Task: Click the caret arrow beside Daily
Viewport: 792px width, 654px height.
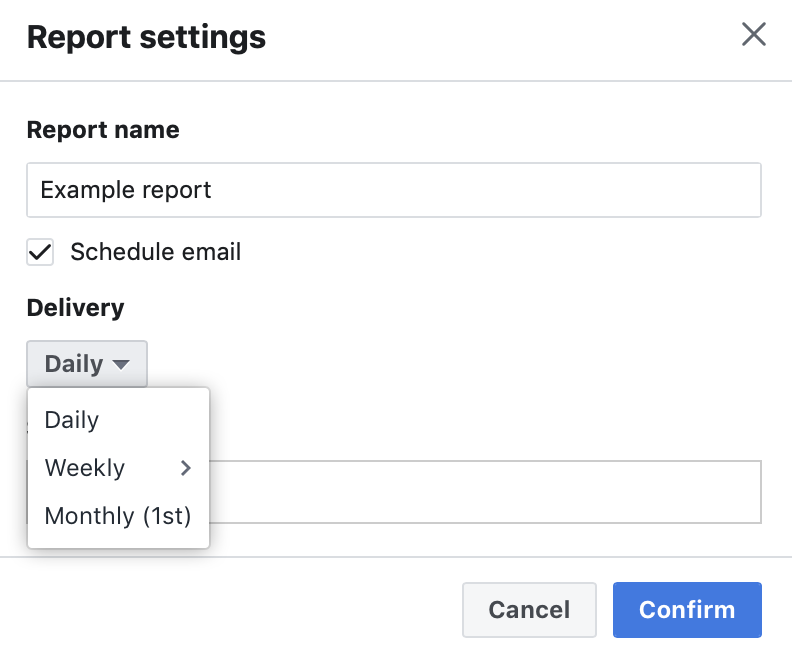Action: pos(121,365)
